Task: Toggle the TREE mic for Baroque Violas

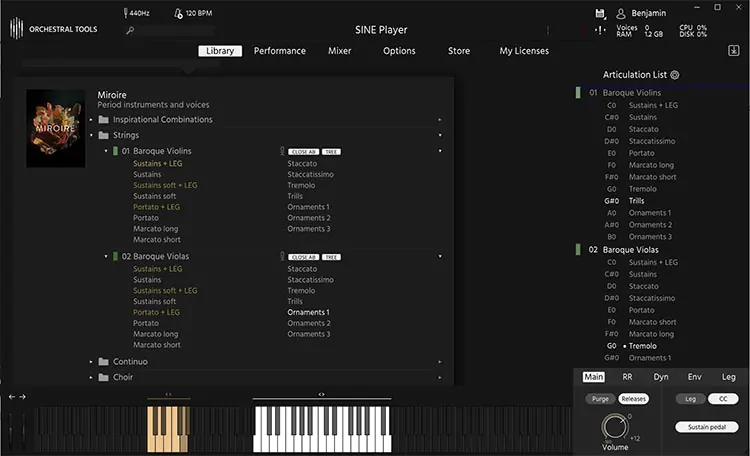Action: [331, 257]
